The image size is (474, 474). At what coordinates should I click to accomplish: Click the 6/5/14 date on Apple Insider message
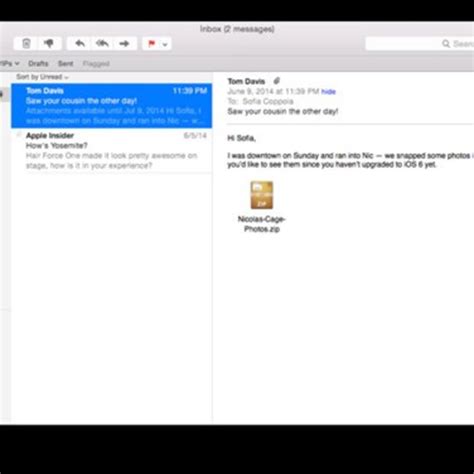click(x=195, y=135)
